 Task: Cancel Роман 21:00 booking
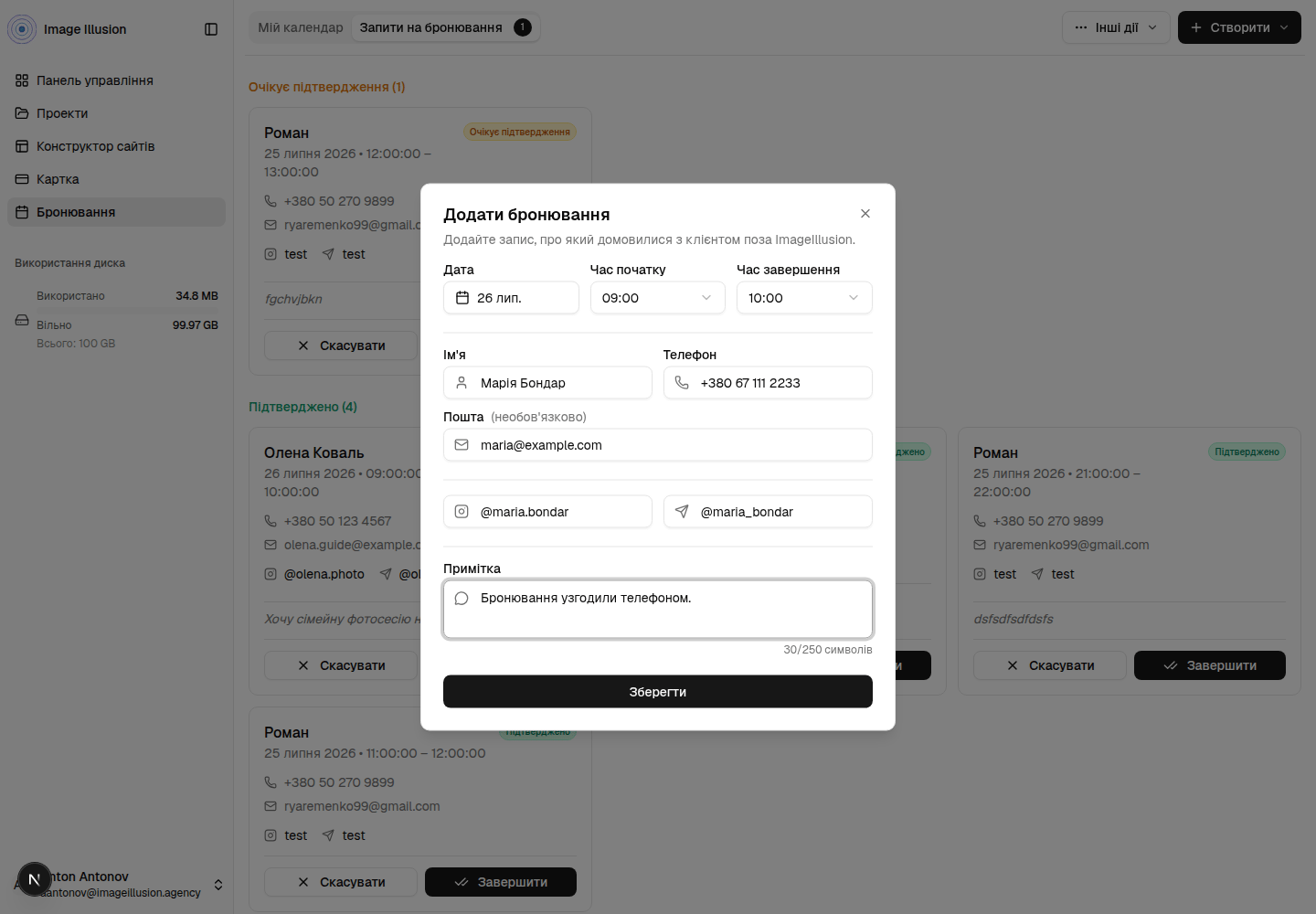[x=1050, y=665]
